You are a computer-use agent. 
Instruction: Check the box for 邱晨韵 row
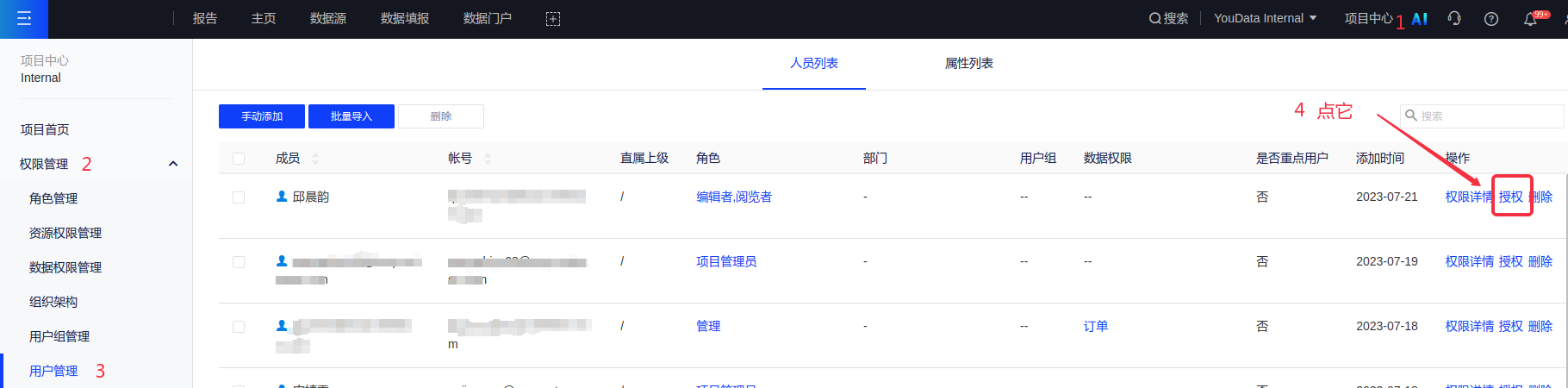(239, 197)
